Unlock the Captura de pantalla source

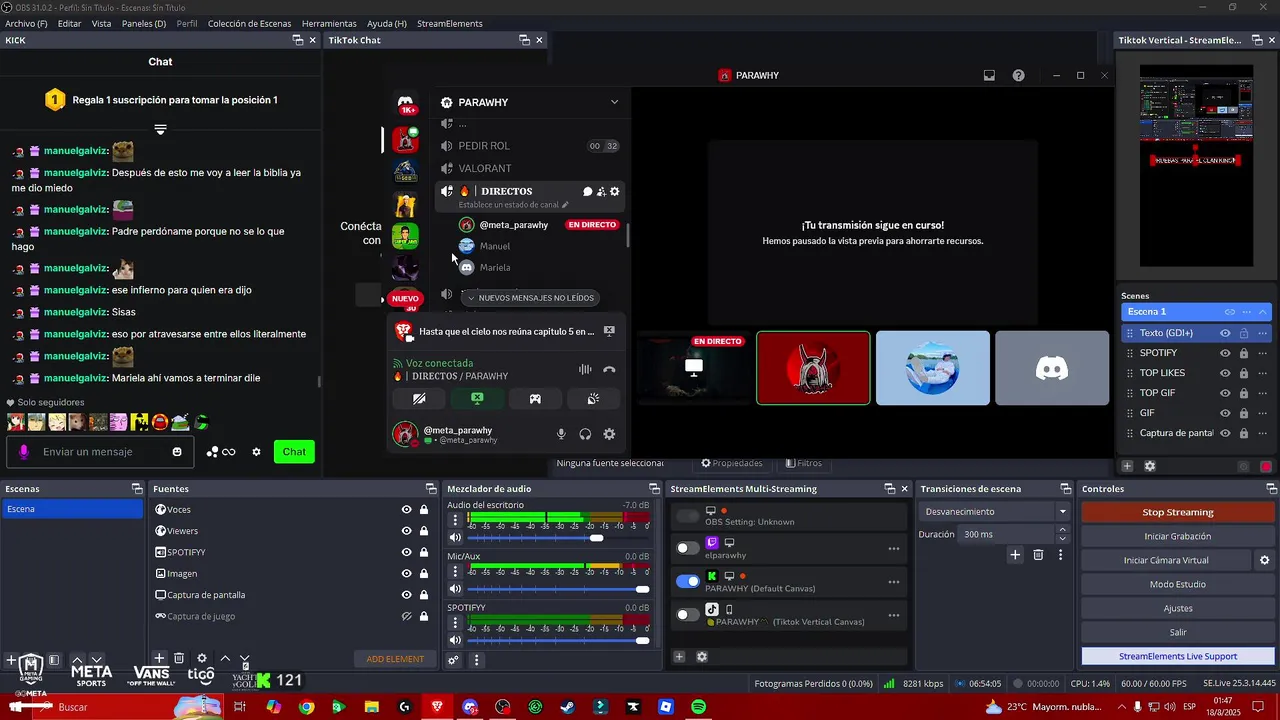(x=424, y=595)
